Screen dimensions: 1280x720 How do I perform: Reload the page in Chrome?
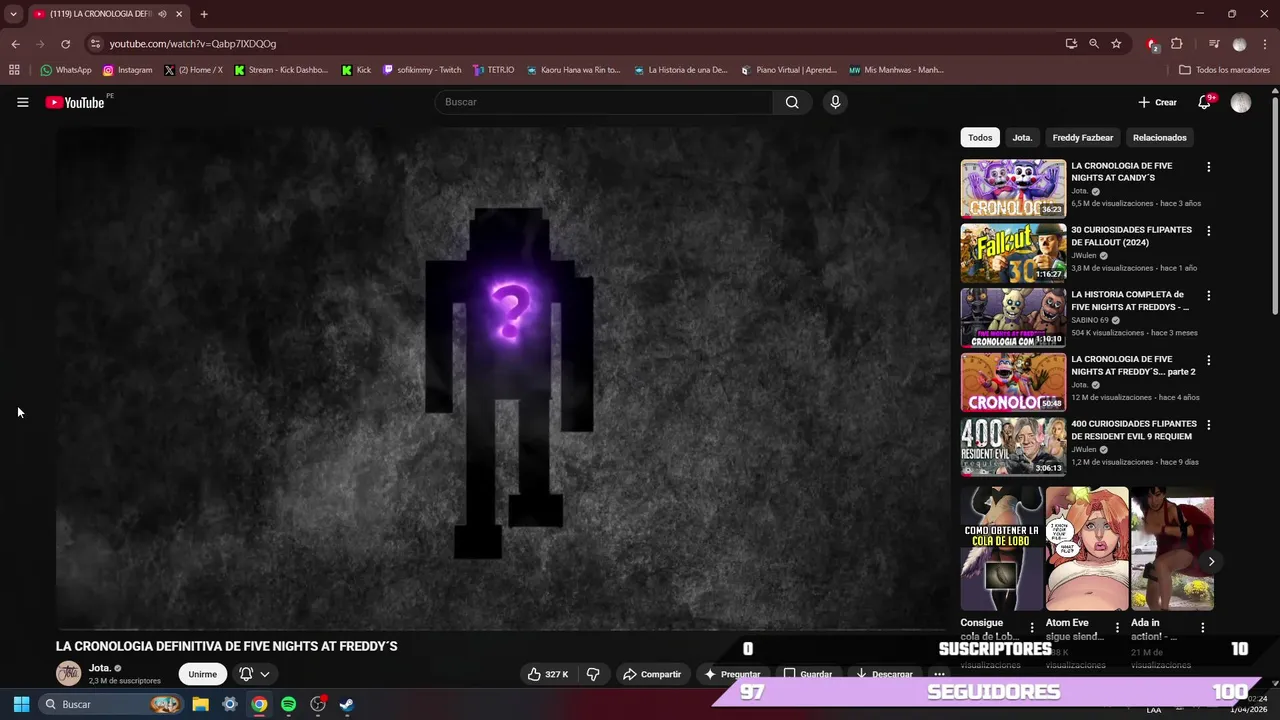65,44
